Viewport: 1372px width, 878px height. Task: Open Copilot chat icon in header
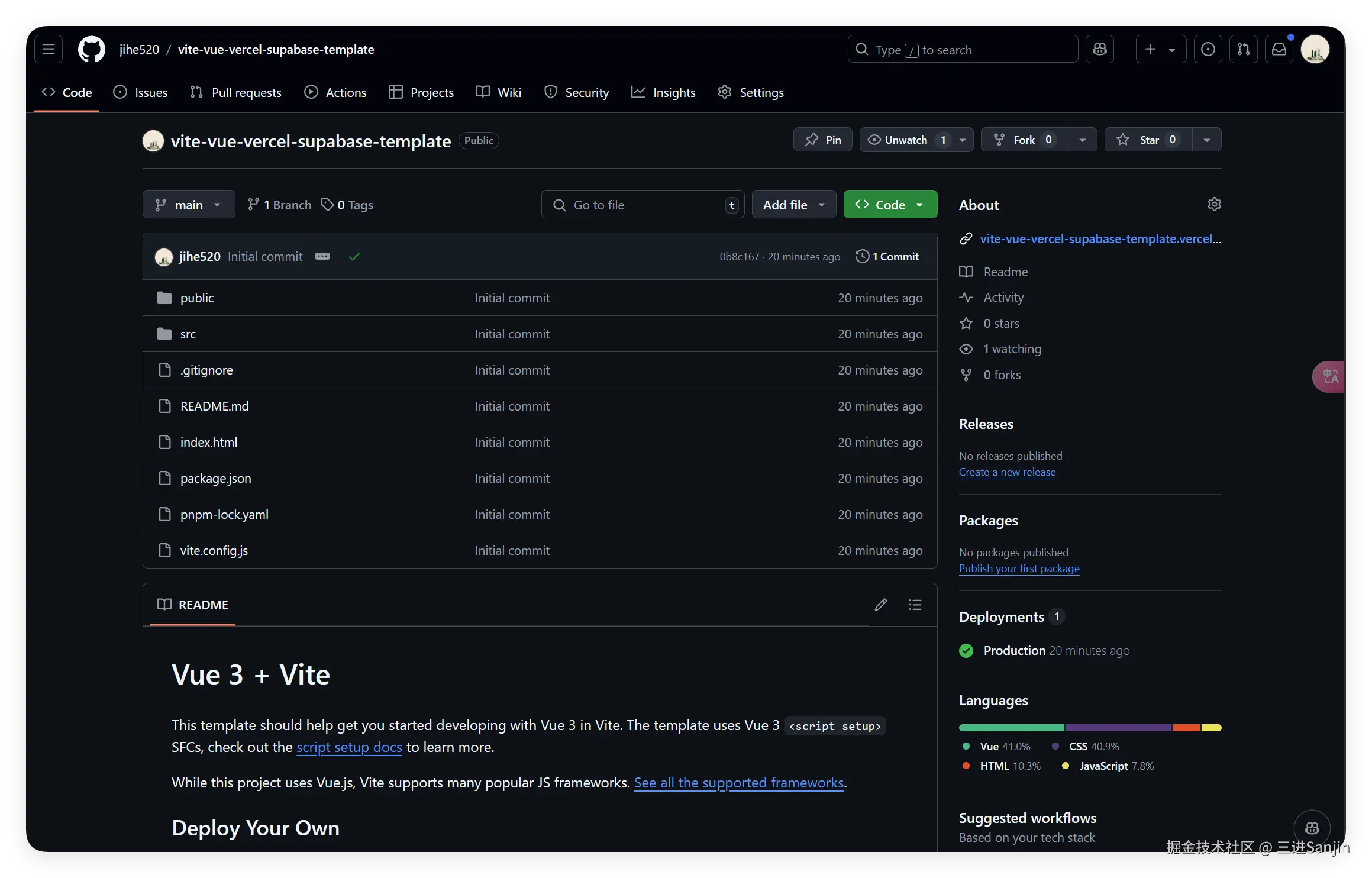pyautogui.click(x=1099, y=49)
